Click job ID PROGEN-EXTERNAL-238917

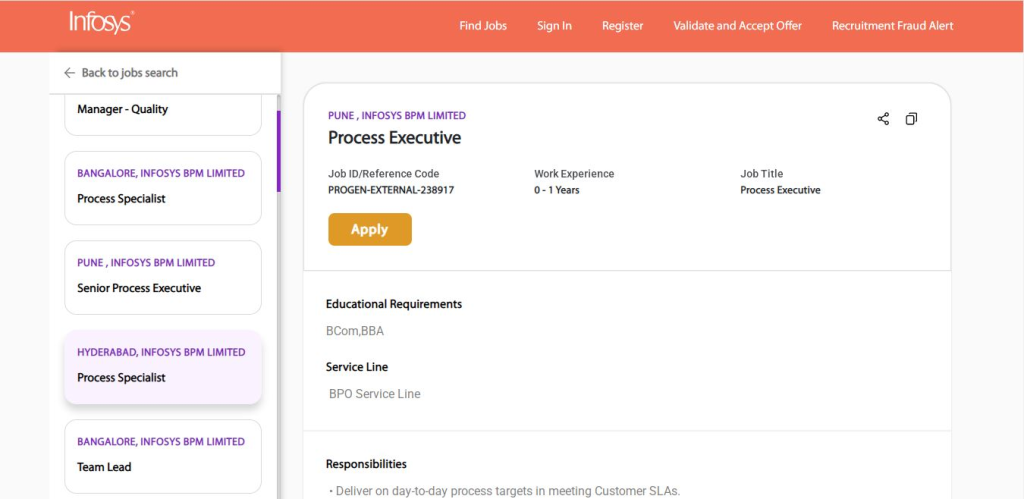(x=391, y=190)
